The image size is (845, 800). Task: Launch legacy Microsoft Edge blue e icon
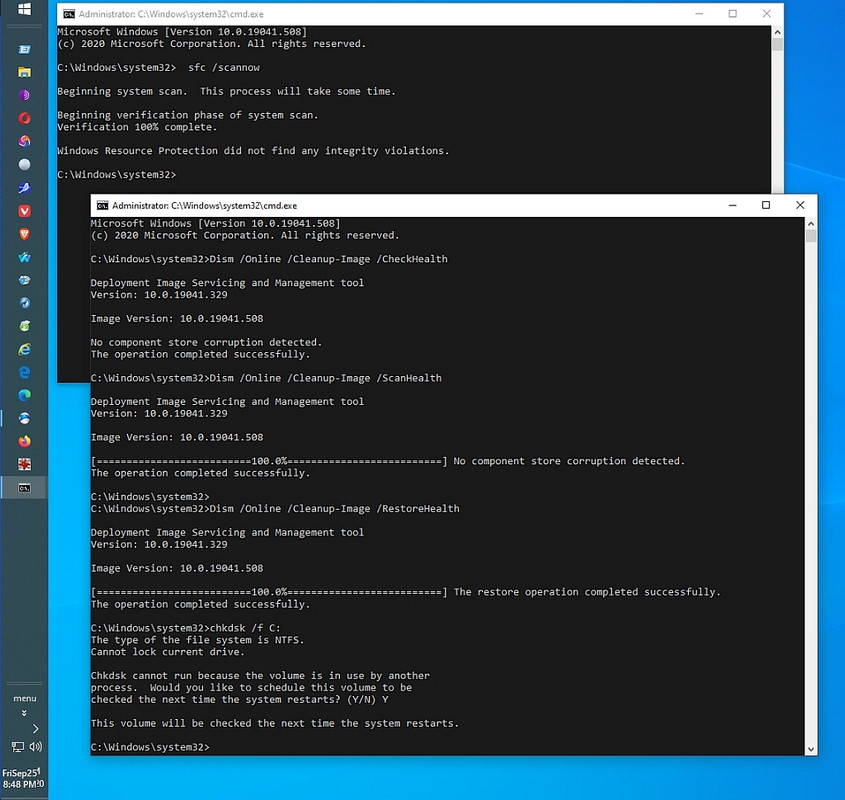[x=24, y=373]
